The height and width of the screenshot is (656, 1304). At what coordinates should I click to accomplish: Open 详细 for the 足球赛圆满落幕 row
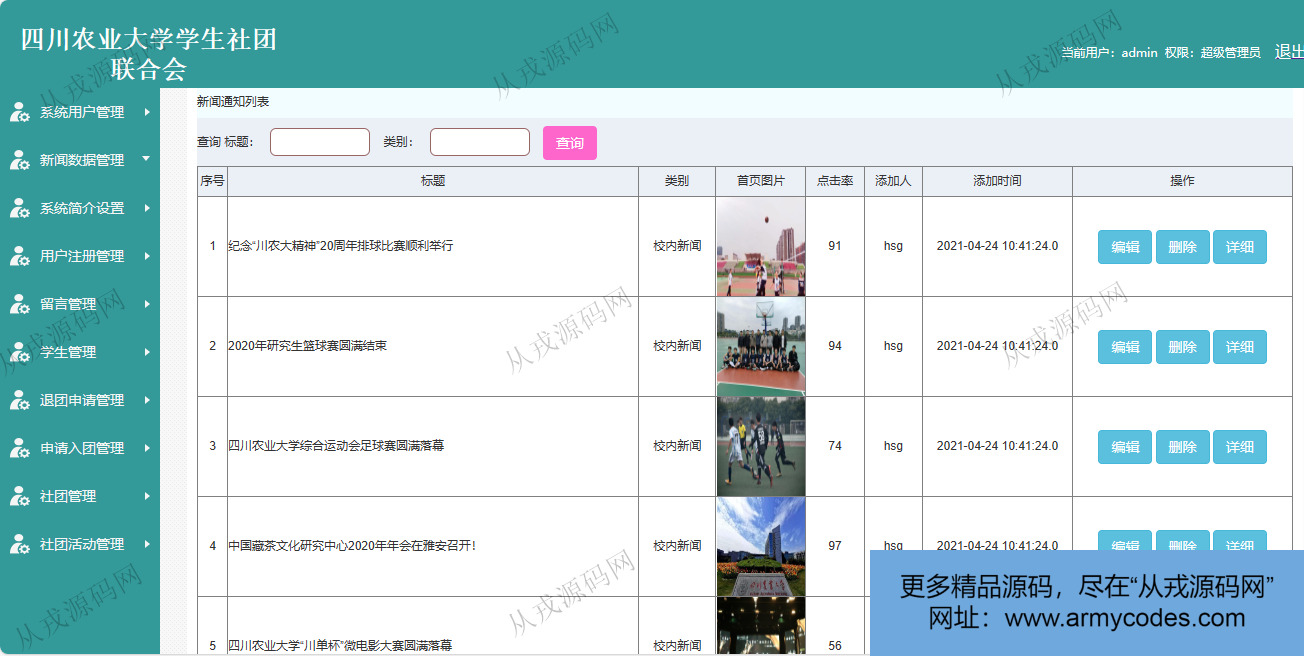pos(1240,447)
